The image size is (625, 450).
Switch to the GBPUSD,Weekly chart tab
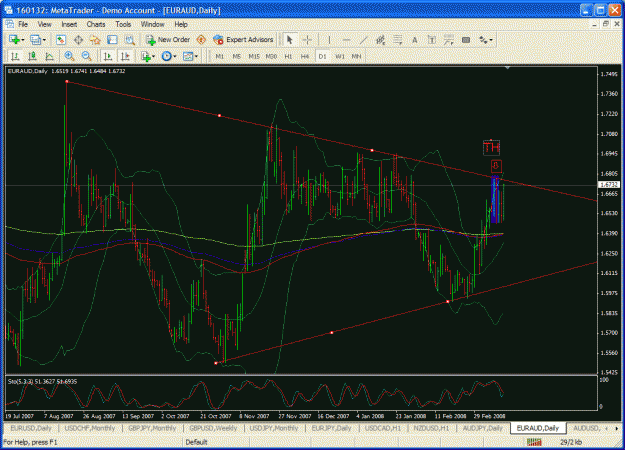click(x=213, y=428)
